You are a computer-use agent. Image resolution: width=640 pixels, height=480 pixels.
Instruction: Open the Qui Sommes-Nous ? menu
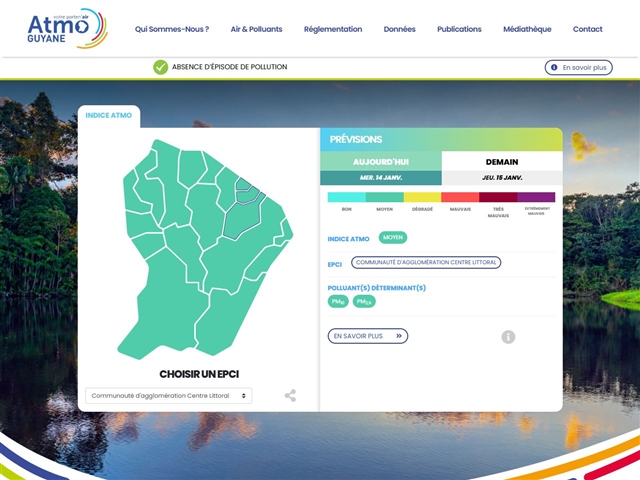coord(172,29)
